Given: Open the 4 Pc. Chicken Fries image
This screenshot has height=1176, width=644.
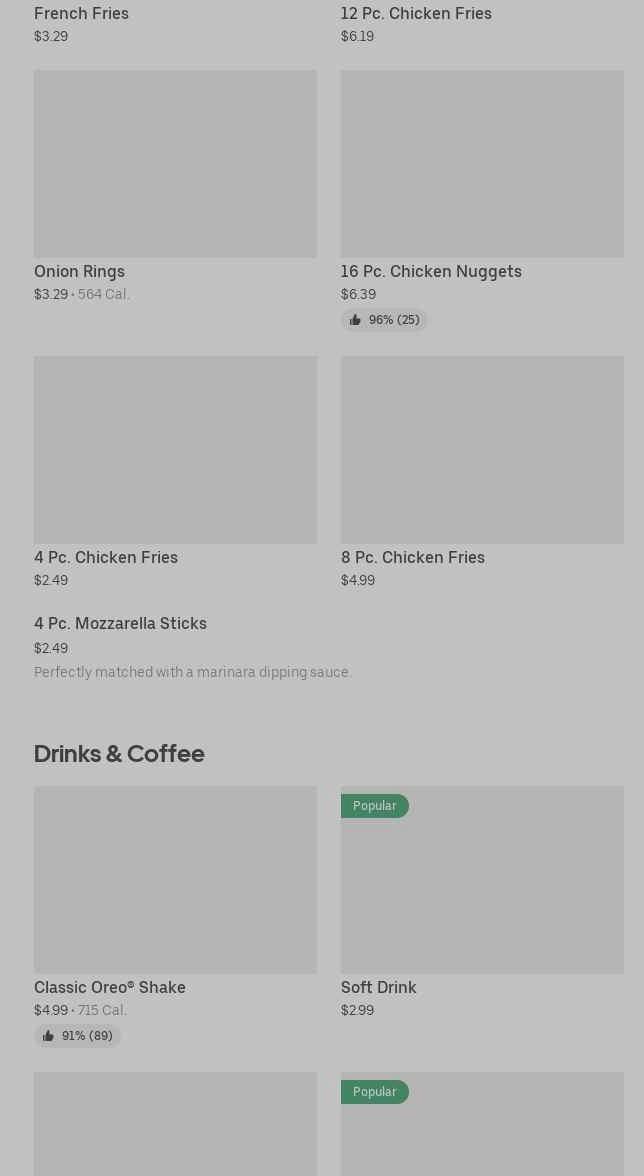Looking at the screenshot, I should click(175, 449).
